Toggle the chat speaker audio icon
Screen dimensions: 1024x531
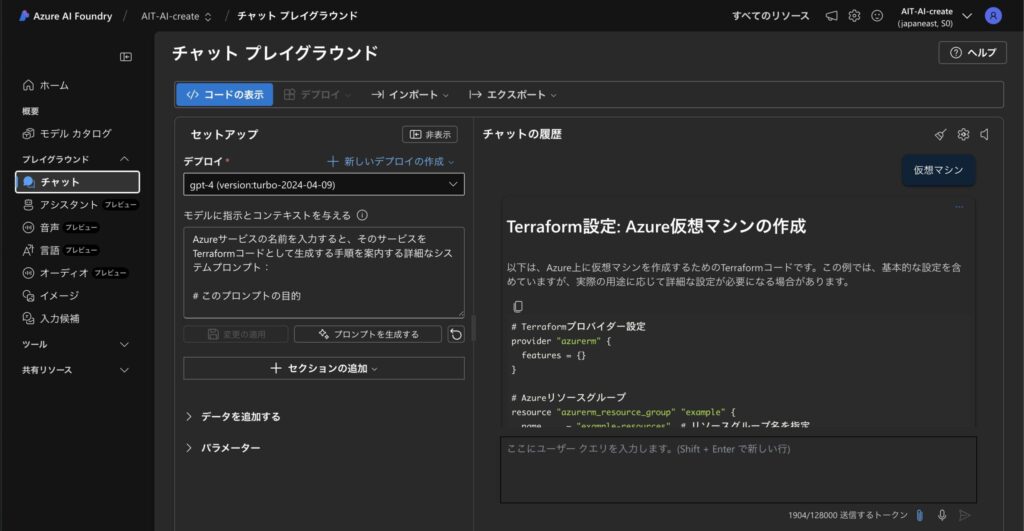[985, 135]
